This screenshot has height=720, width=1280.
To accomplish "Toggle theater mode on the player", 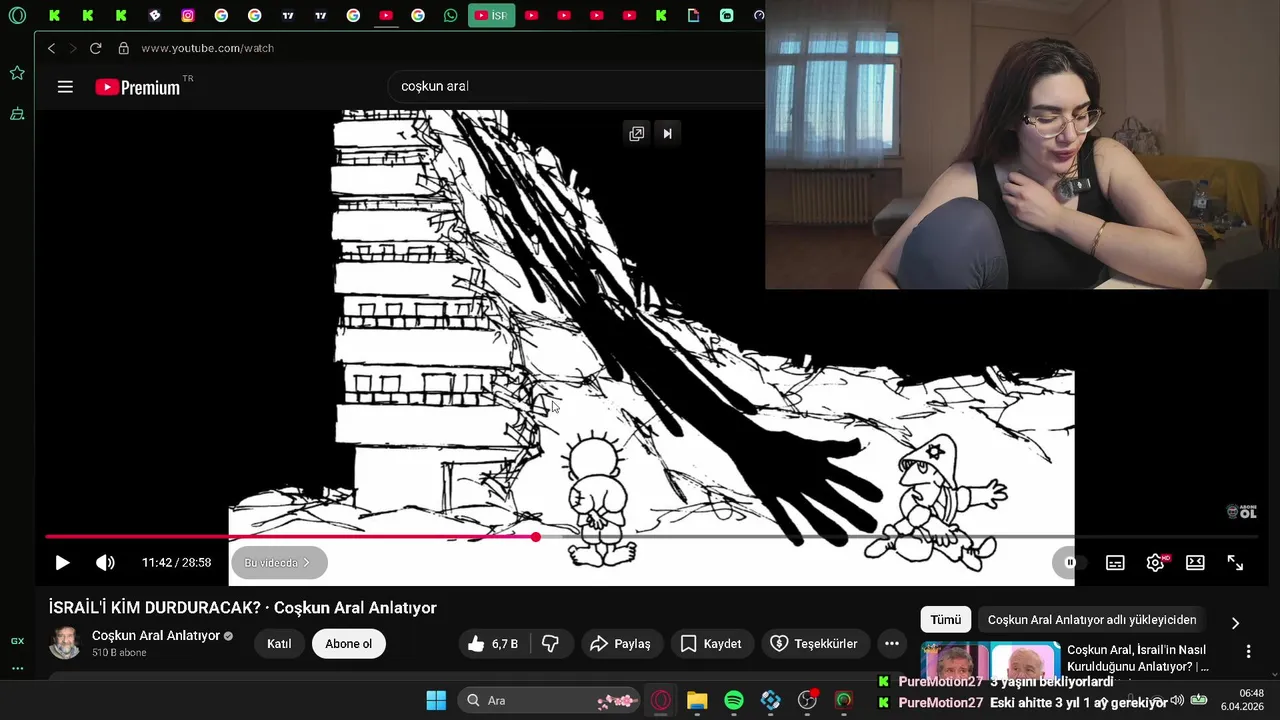I will (1195, 563).
